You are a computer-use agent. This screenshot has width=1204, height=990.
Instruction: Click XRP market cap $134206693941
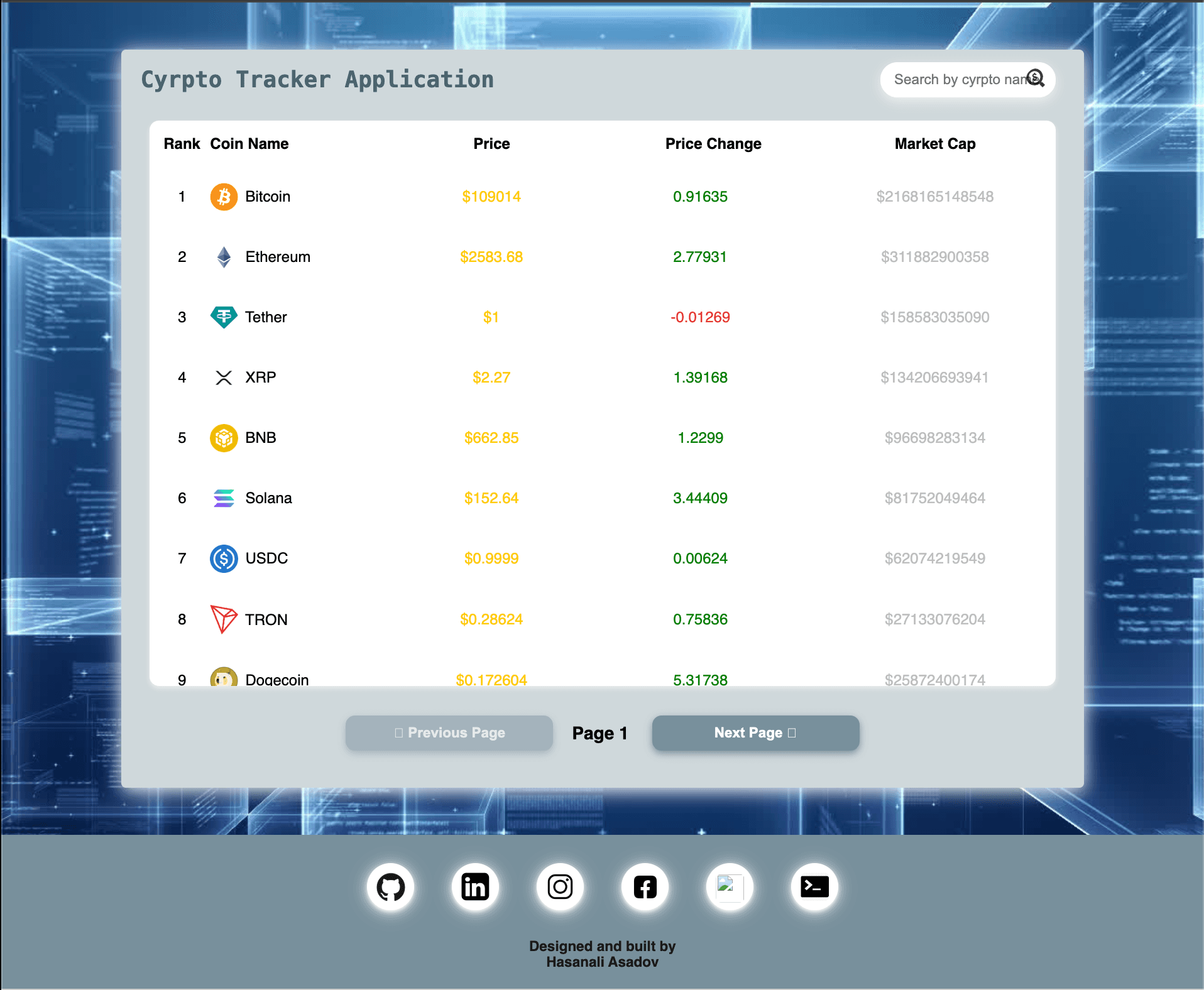pos(935,378)
